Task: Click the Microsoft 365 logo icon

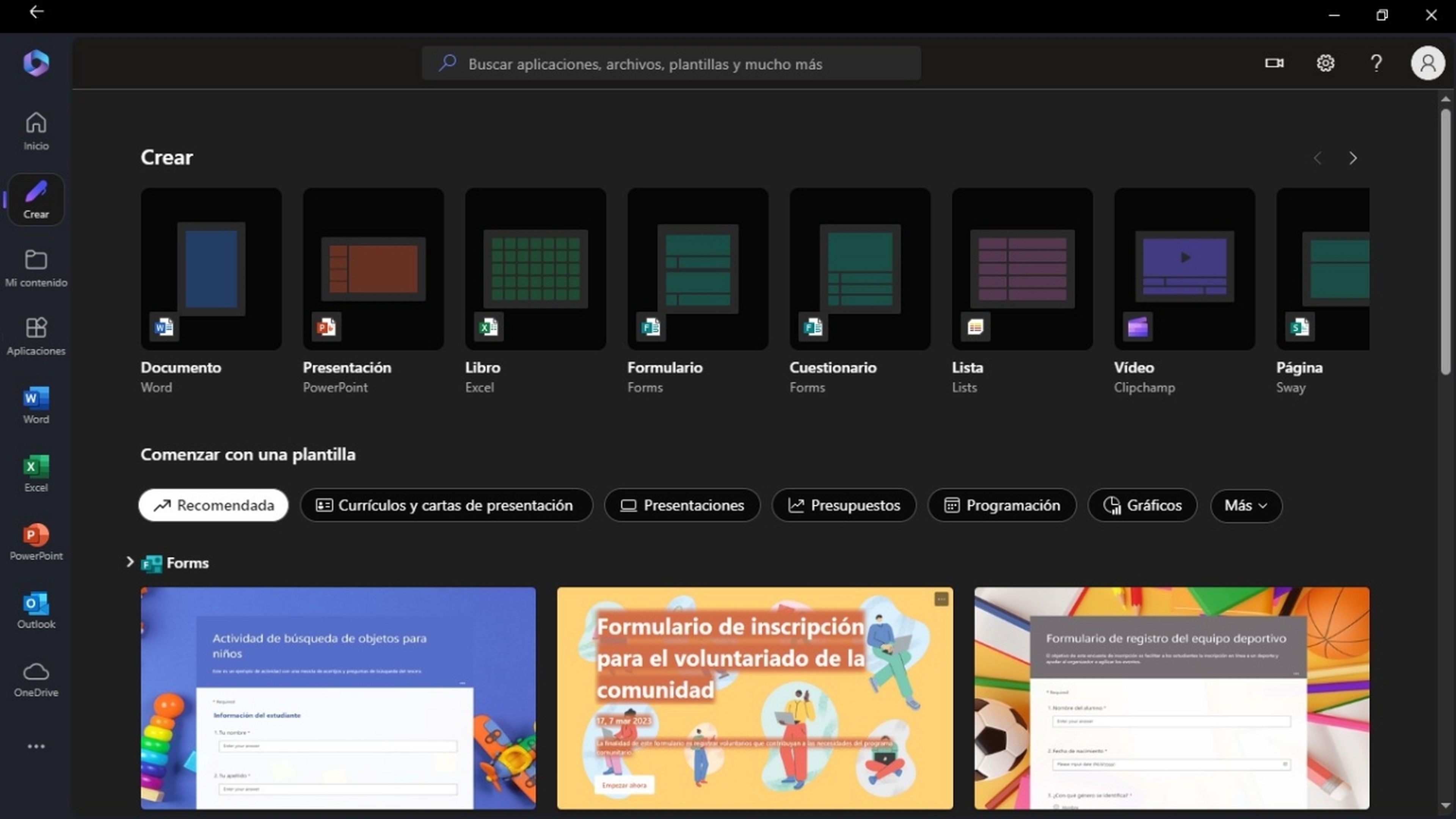Action: click(x=36, y=63)
